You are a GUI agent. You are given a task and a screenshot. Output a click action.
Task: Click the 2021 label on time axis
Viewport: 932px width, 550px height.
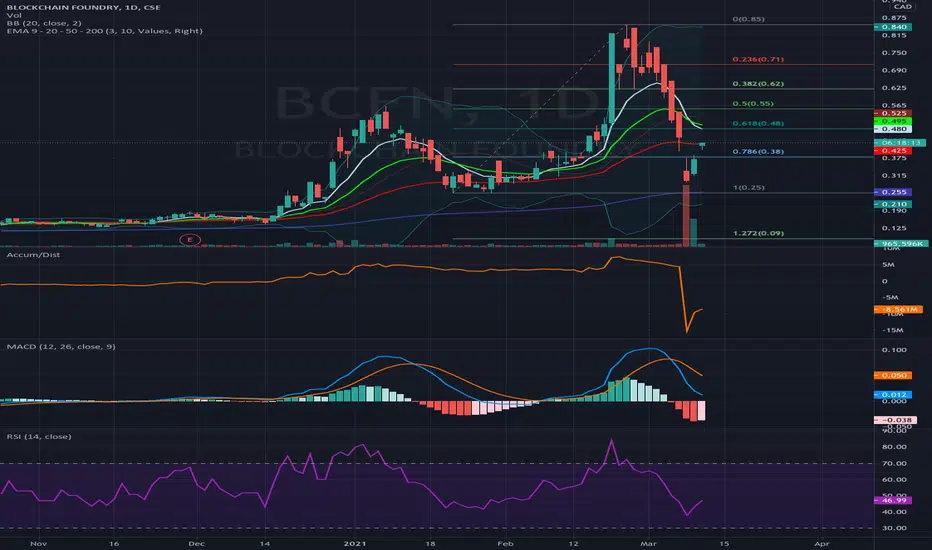point(355,543)
